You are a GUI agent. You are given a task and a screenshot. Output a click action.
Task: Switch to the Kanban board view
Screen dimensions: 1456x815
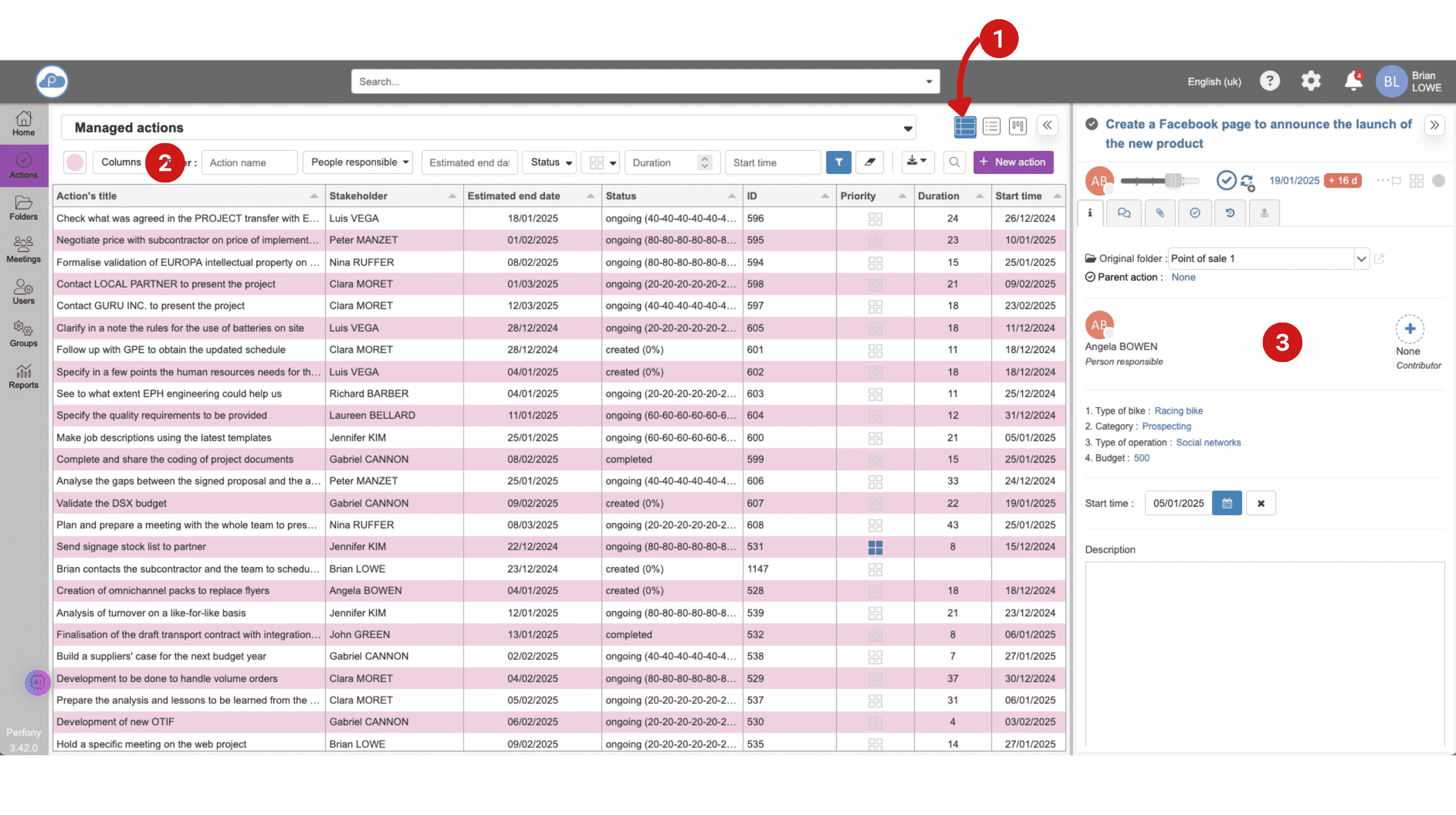click(x=1017, y=126)
